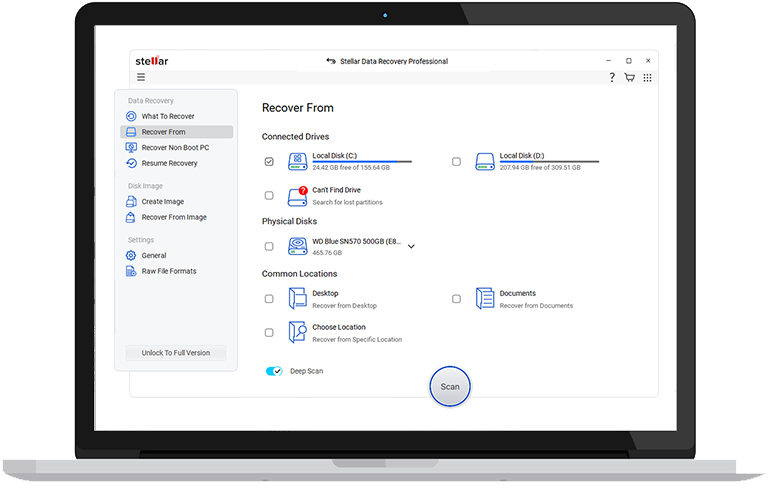772x488 pixels.
Task: Check the Desktop location checkbox
Action: [269, 299]
